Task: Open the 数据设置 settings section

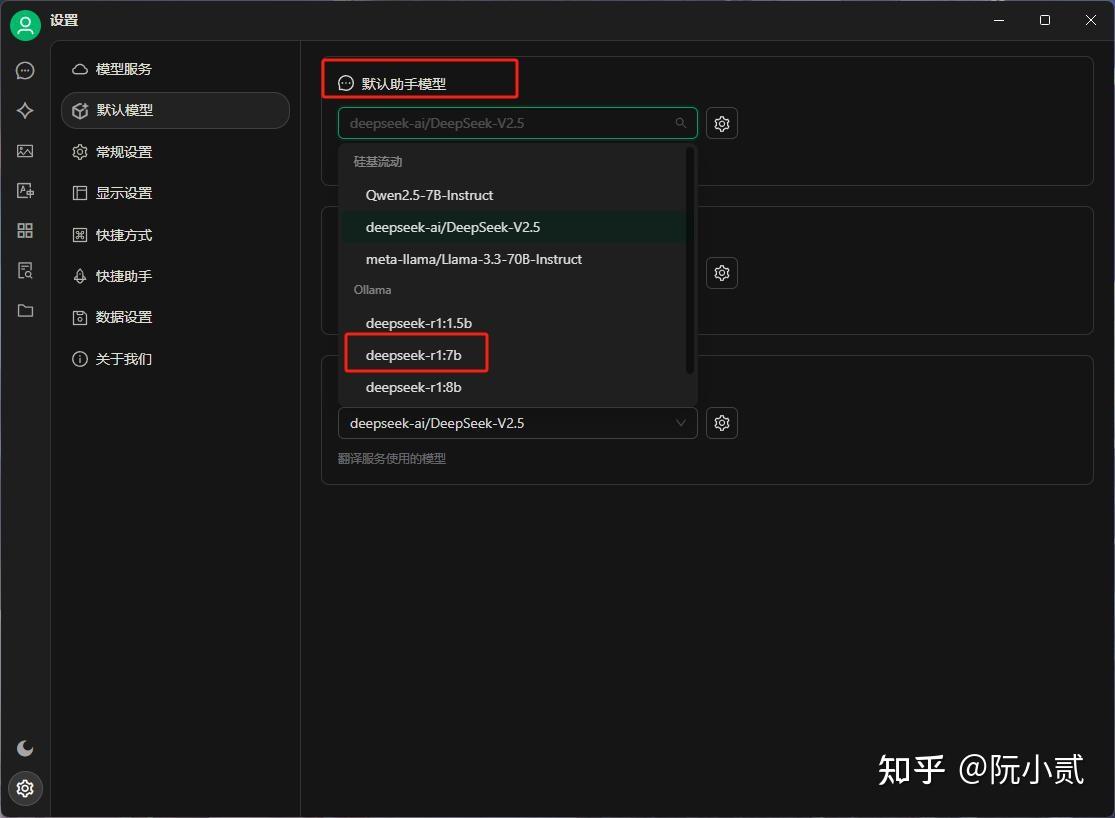Action: 175,317
